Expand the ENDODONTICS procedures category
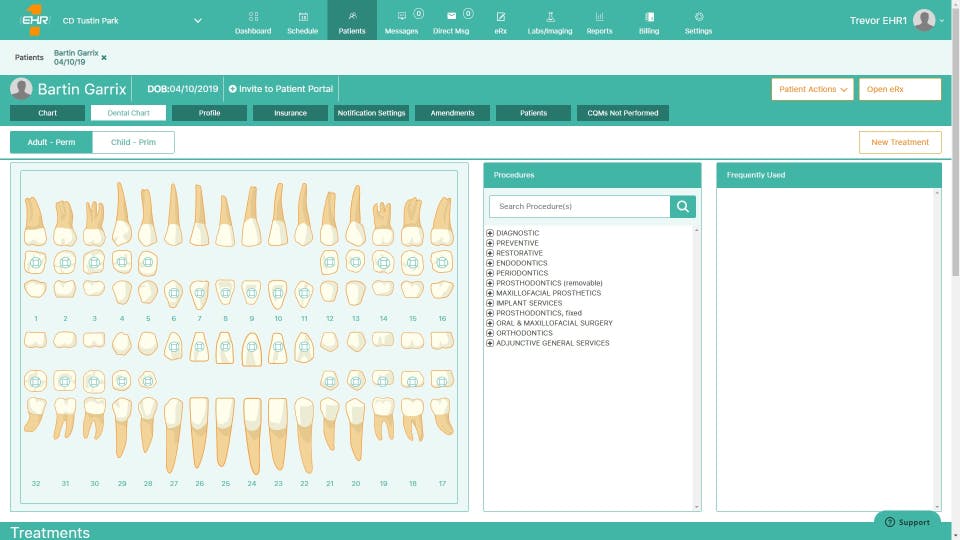This screenshot has width=960, height=540. coord(490,263)
